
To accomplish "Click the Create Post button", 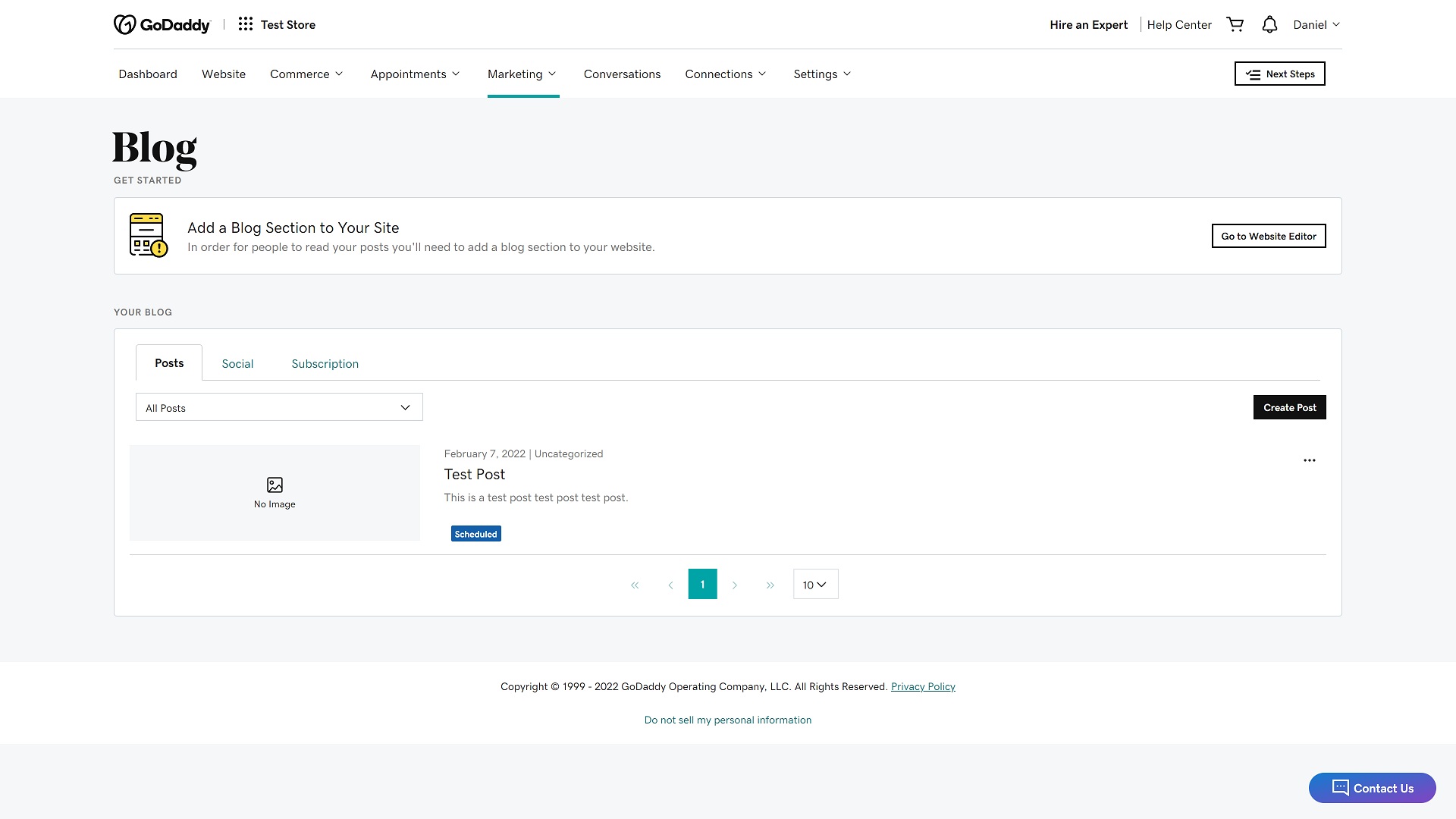I will point(1289,407).
